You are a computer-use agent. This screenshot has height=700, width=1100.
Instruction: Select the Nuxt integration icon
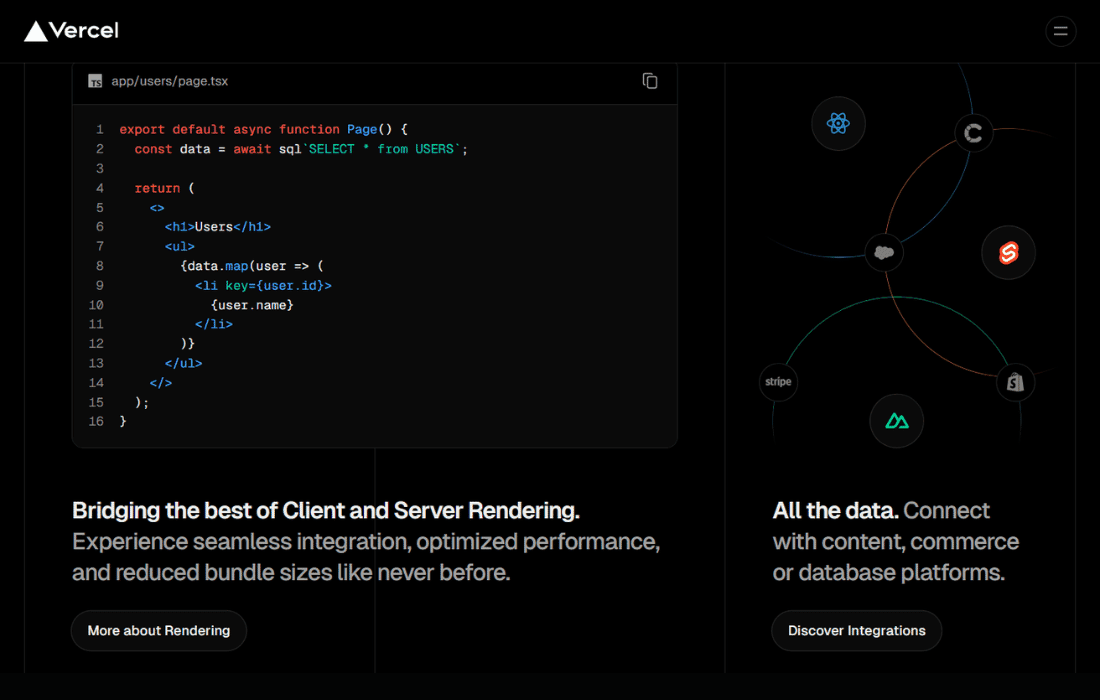point(897,421)
